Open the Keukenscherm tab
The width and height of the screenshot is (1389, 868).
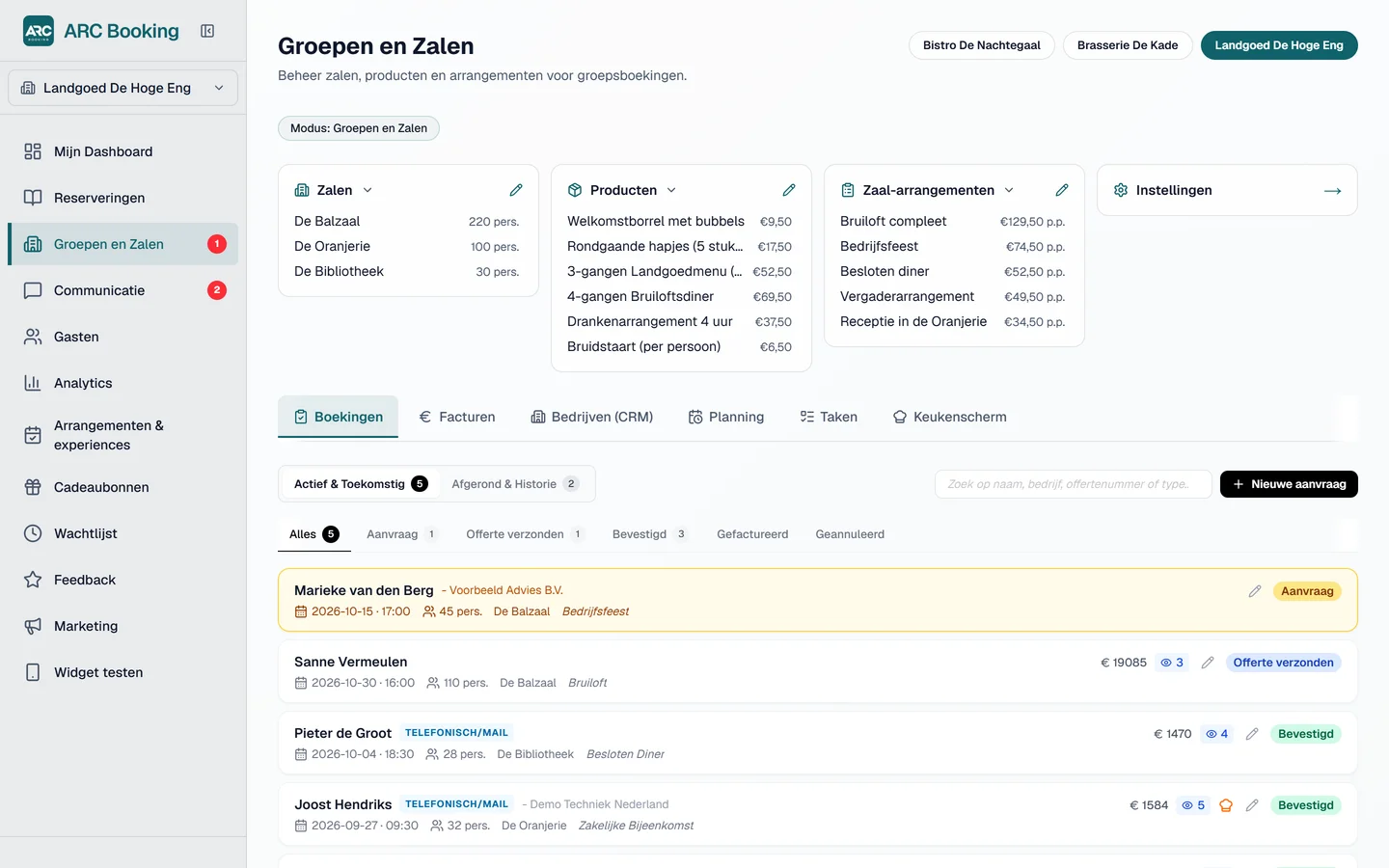coord(949,417)
